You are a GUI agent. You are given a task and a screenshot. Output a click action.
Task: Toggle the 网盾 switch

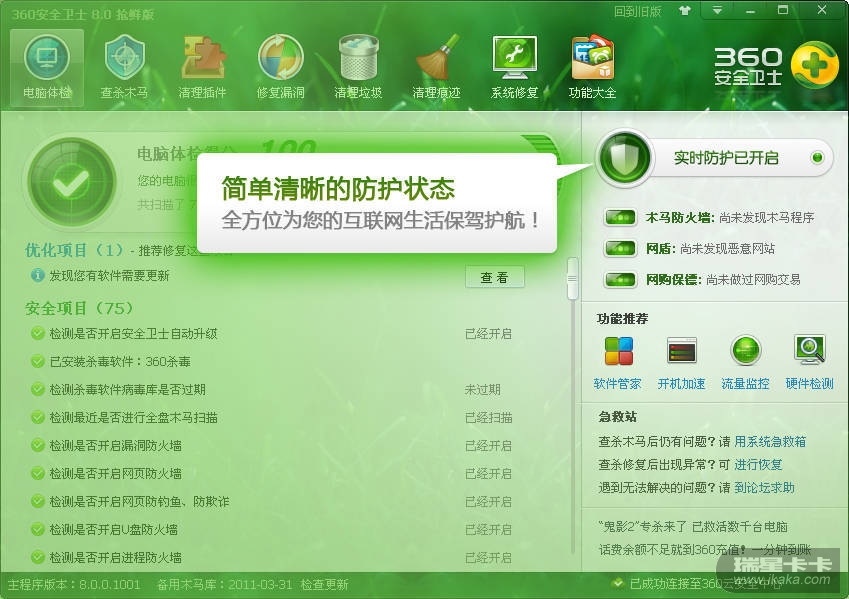pos(620,249)
